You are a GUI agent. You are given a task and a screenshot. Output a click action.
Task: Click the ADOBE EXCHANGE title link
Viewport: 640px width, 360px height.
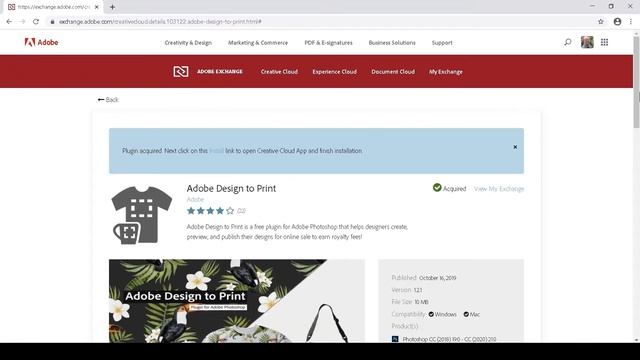[x=220, y=71]
